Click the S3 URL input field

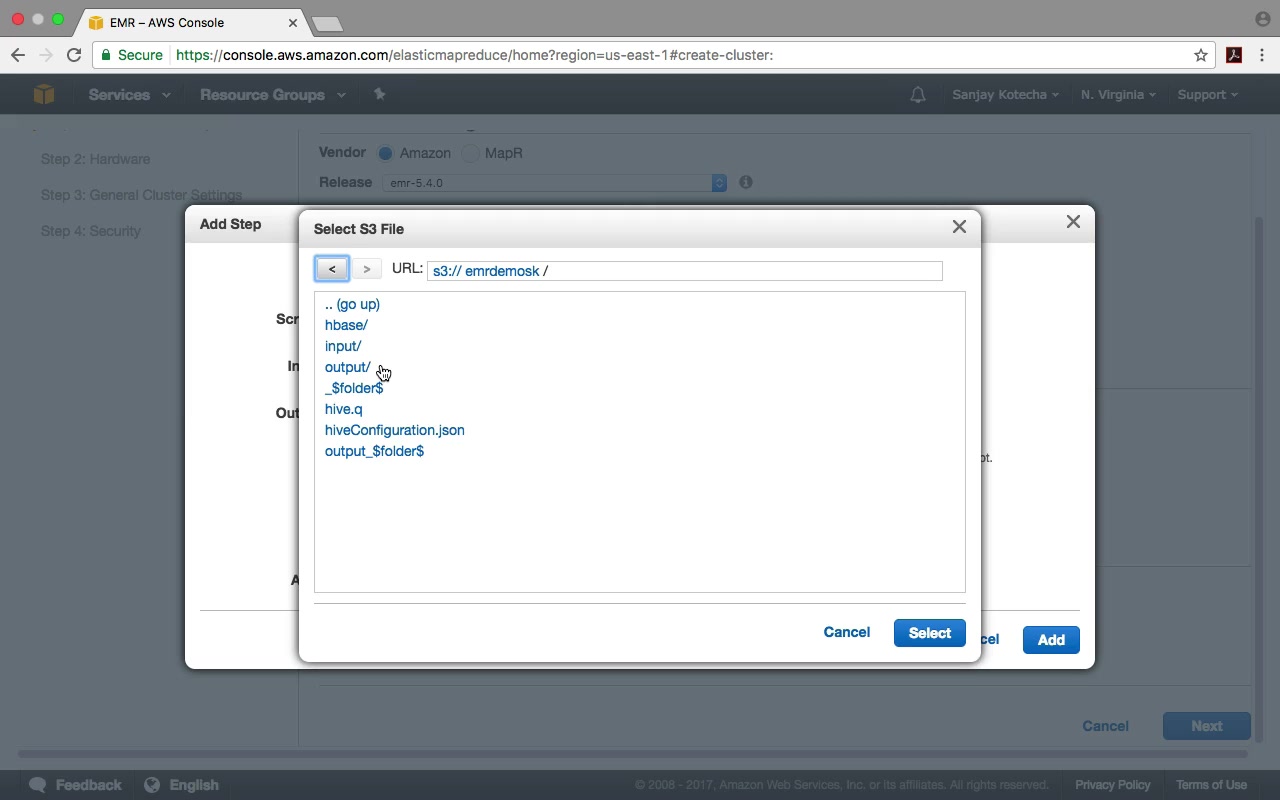pos(685,271)
